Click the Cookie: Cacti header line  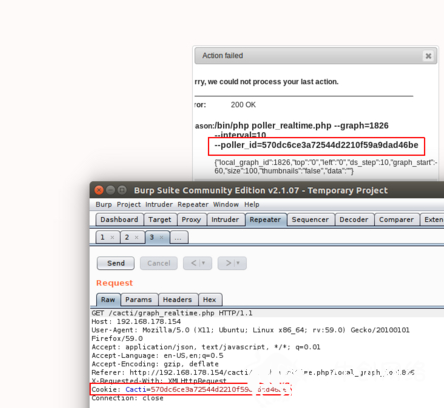(191, 389)
